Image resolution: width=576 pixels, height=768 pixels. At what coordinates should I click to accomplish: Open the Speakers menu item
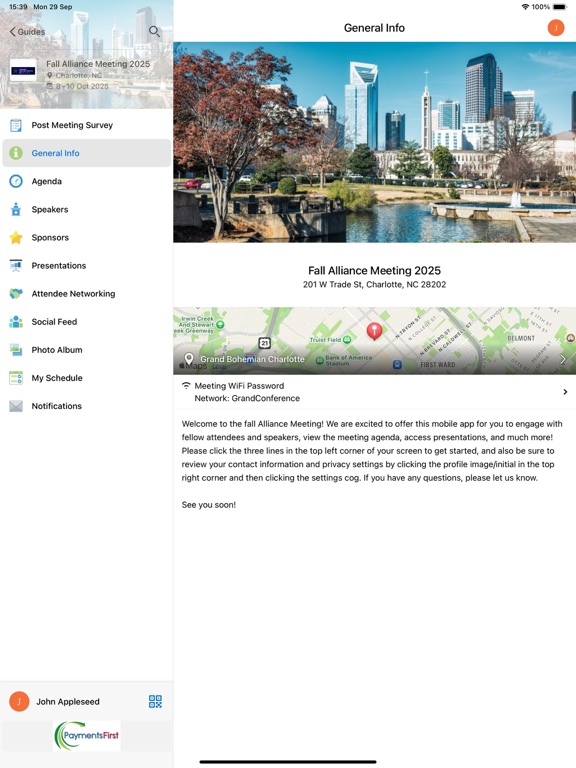click(x=87, y=209)
